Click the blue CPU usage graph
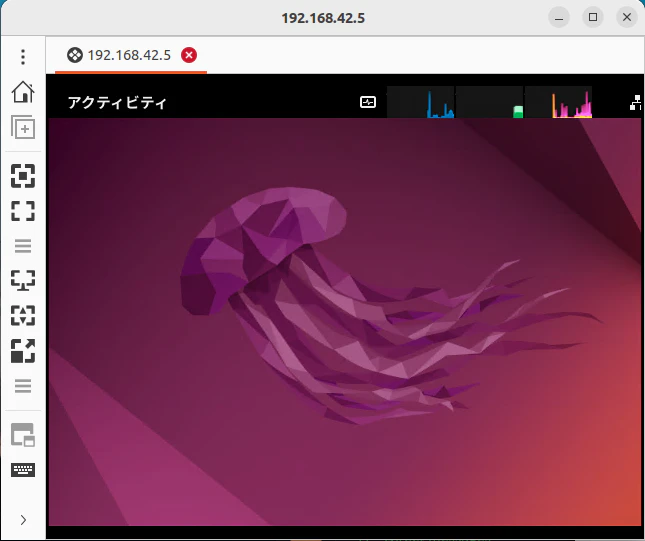The image size is (645, 541). [x=421, y=102]
